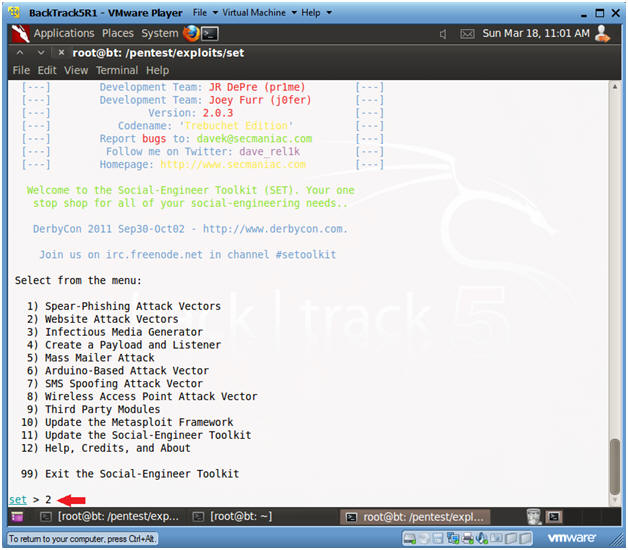Viewport: 628px width, 550px height.
Task: Click the set prompt link
Action: (18, 500)
